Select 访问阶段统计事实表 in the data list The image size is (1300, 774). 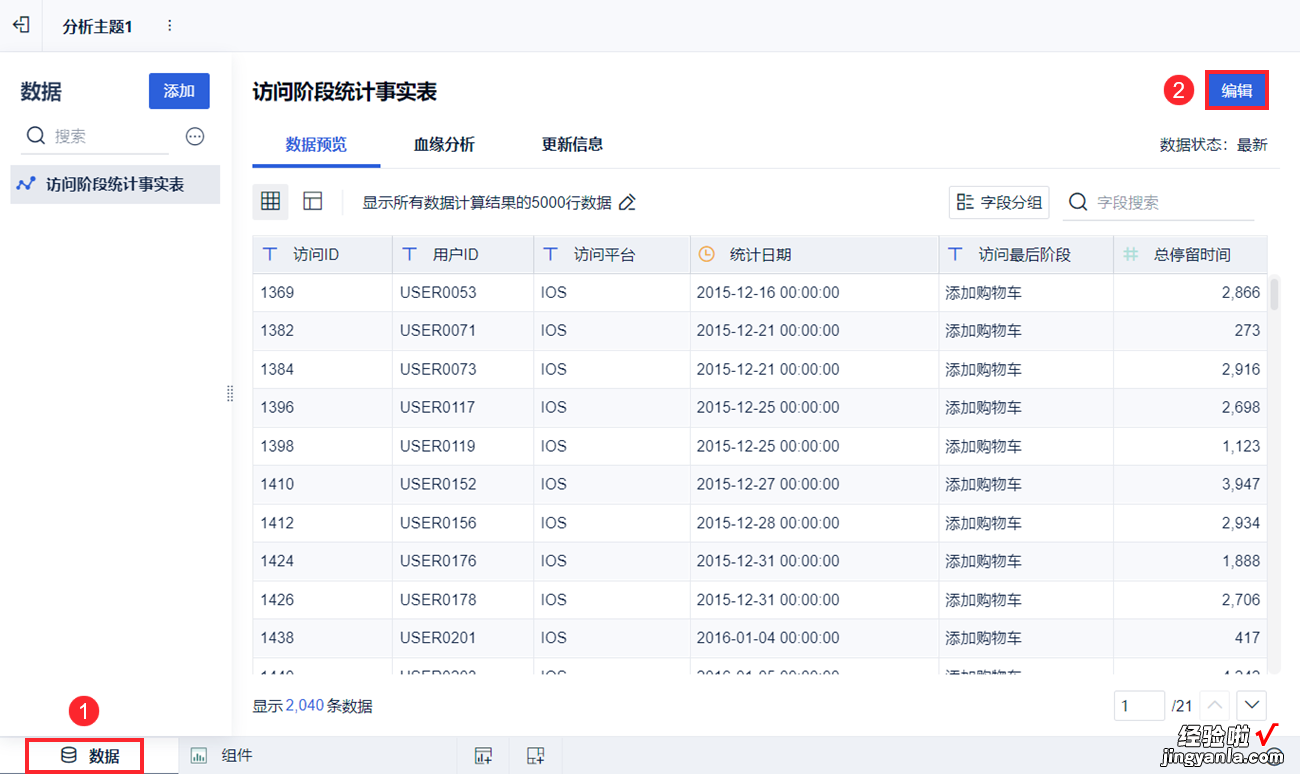(x=115, y=184)
